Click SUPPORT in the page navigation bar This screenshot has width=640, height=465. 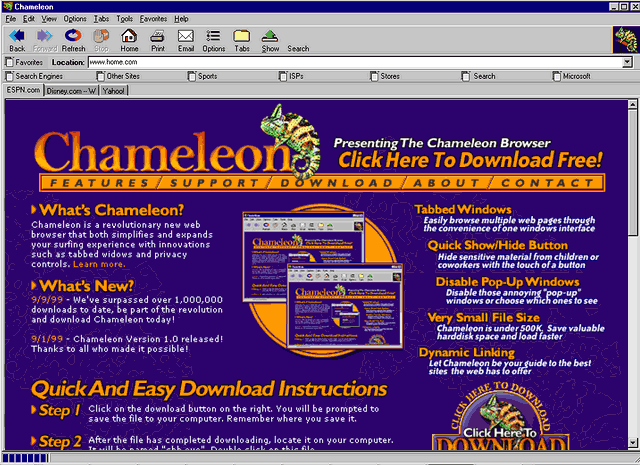tap(214, 183)
